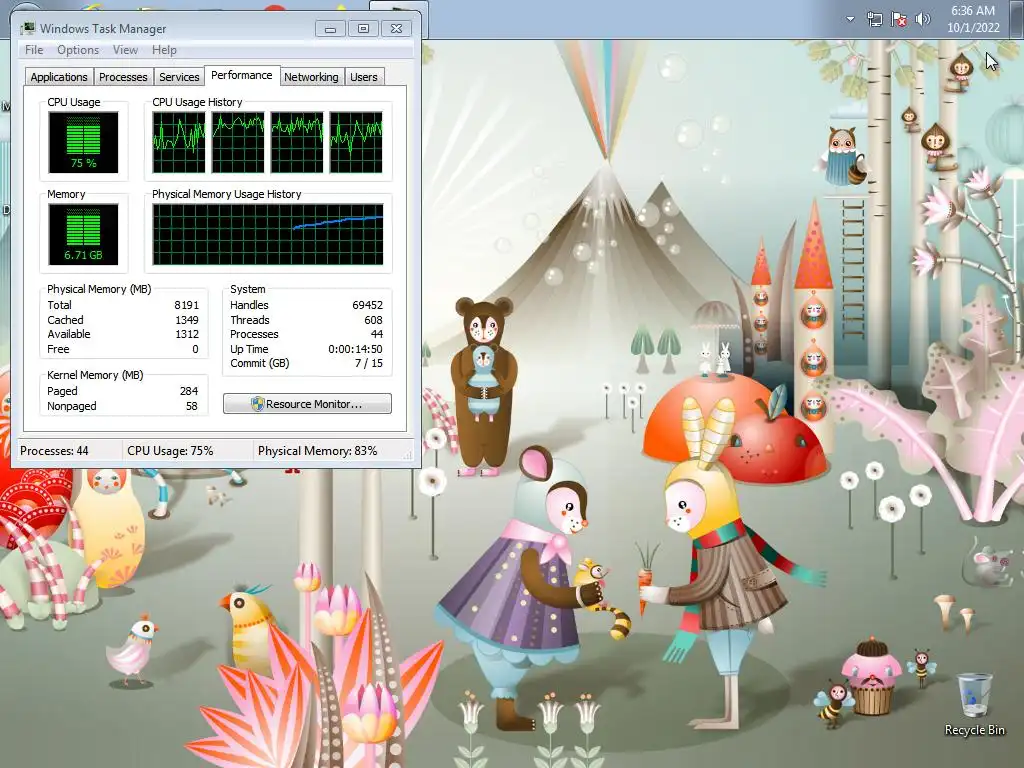Switch to the Applications tab
The width and height of the screenshot is (1024, 768).
(x=59, y=77)
